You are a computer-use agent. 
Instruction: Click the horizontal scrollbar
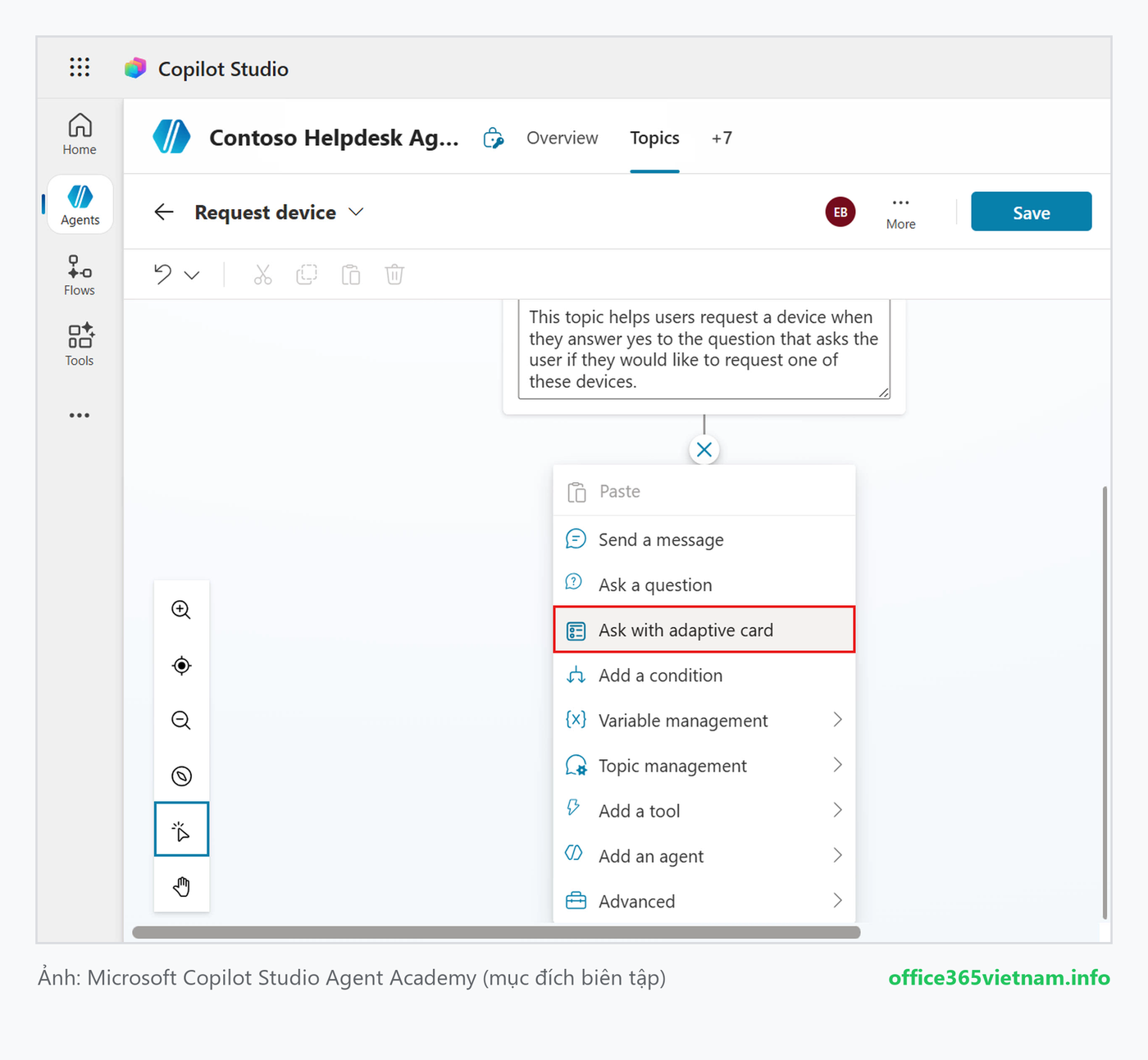496,932
